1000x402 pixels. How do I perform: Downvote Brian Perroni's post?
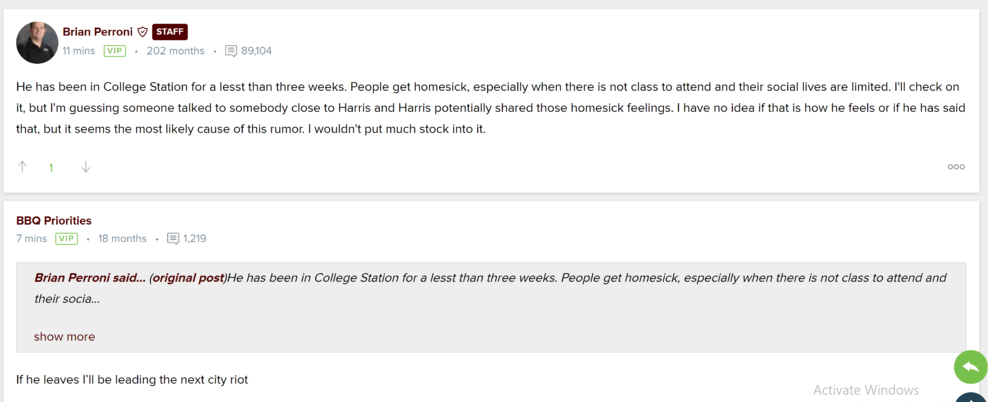click(x=86, y=167)
